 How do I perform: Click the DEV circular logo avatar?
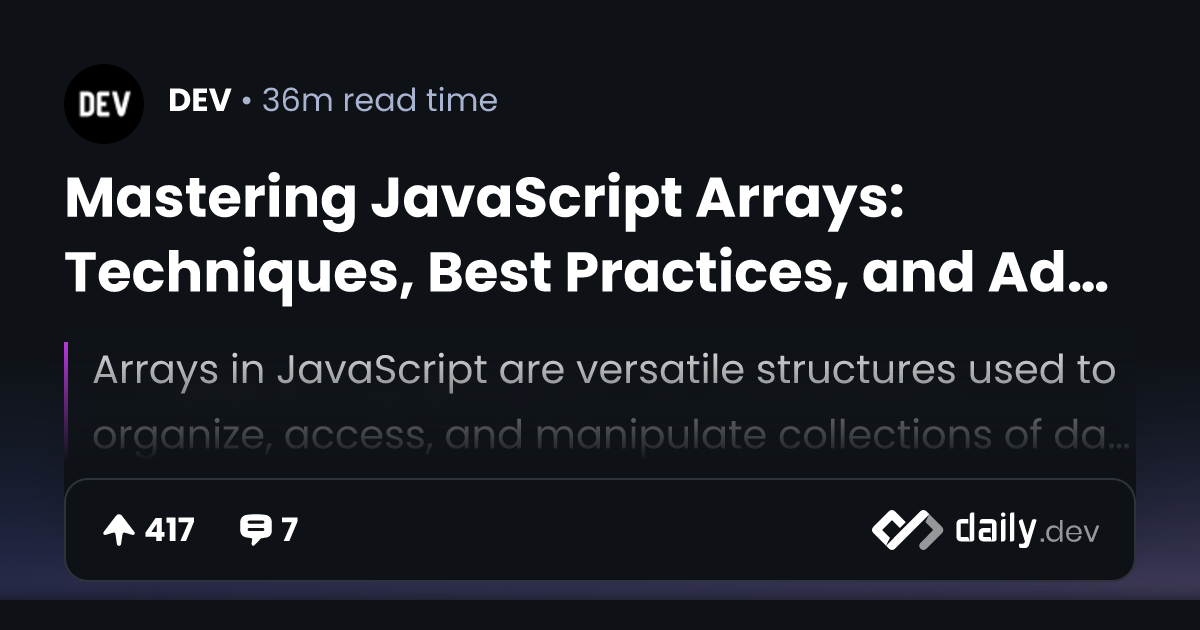pos(104,104)
